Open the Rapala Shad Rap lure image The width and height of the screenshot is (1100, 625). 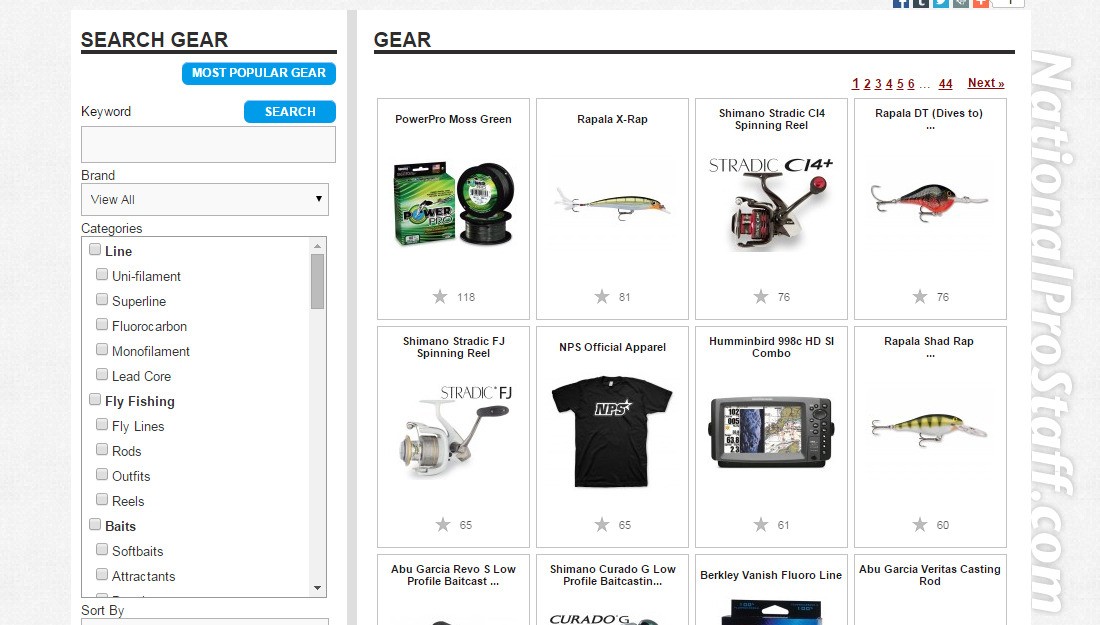pos(930,429)
